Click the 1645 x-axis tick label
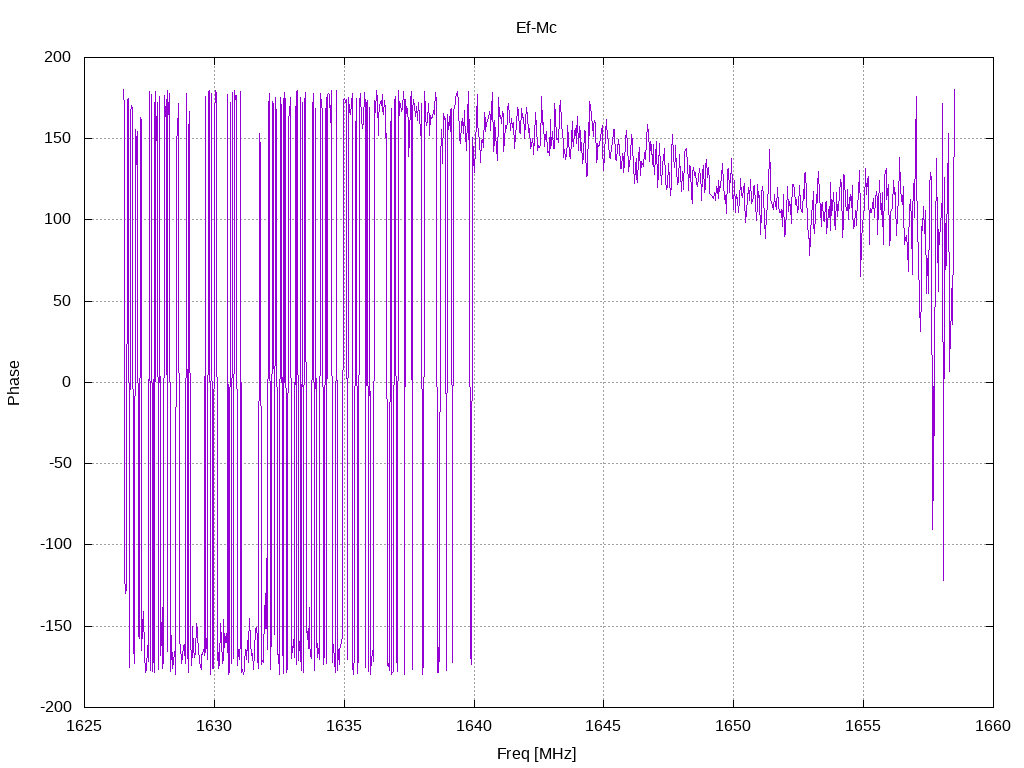The width and height of the screenshot is (1024, 768). [x=603, y=726]
